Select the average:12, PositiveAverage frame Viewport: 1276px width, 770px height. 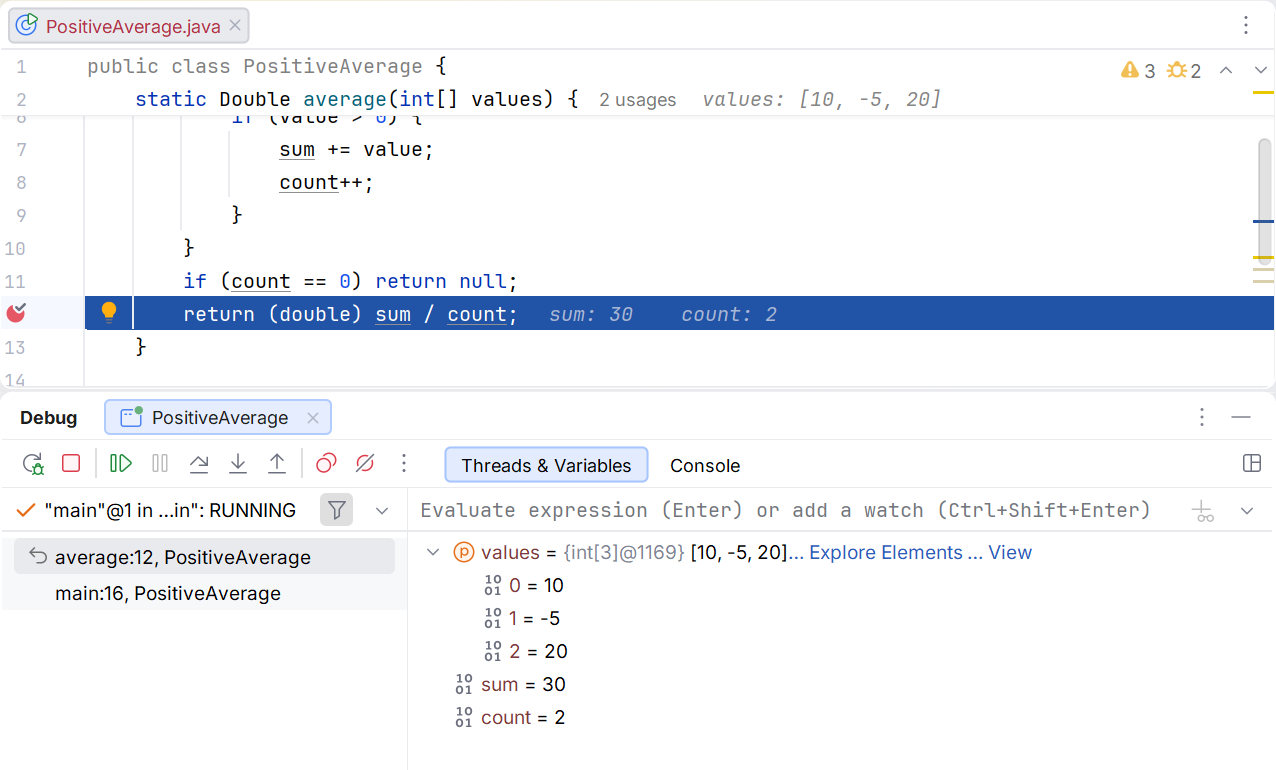204,557
